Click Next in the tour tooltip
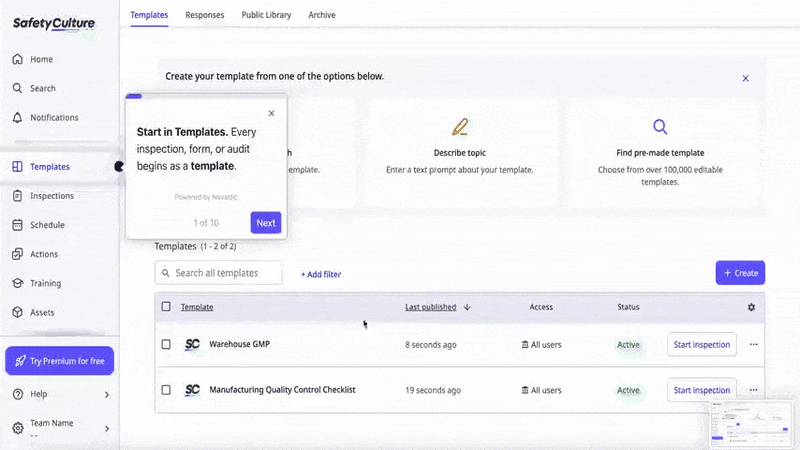Viewport: 800px width, 450px height. coord(266,223)
